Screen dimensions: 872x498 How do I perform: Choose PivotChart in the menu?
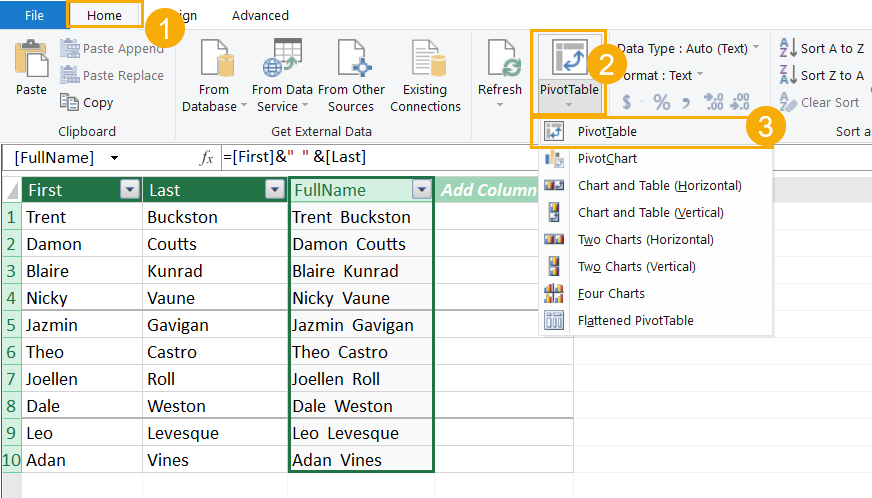point(656,159)
